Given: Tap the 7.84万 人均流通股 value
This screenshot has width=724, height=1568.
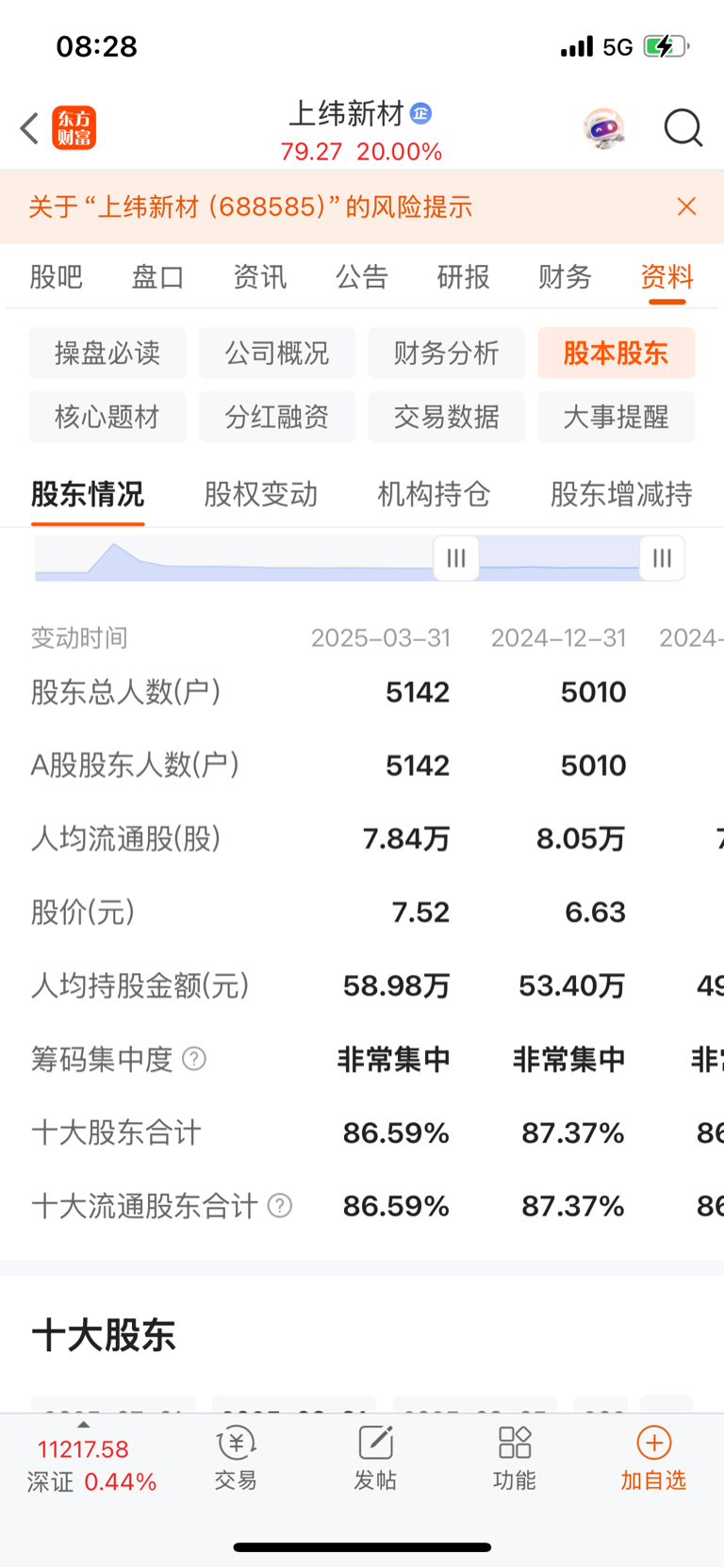Looking at the screenshot, I should click(406, 839).
